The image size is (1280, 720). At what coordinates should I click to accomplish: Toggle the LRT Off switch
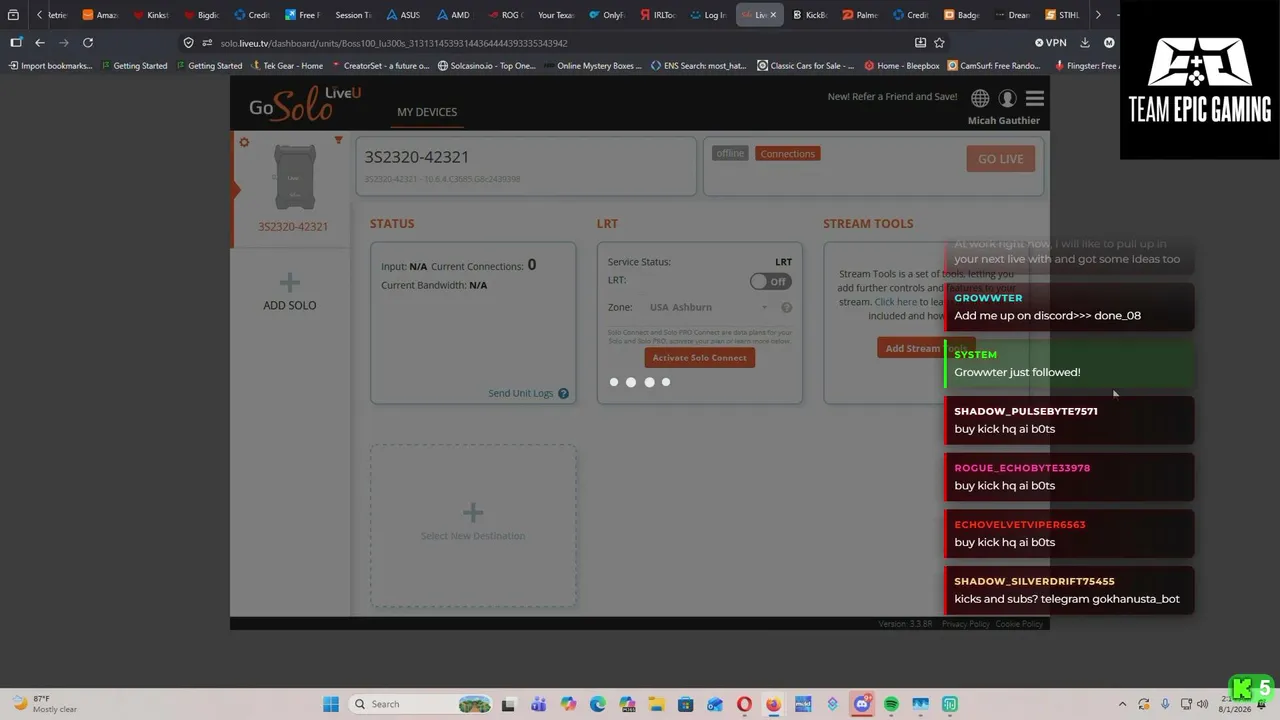pos(771,282)
